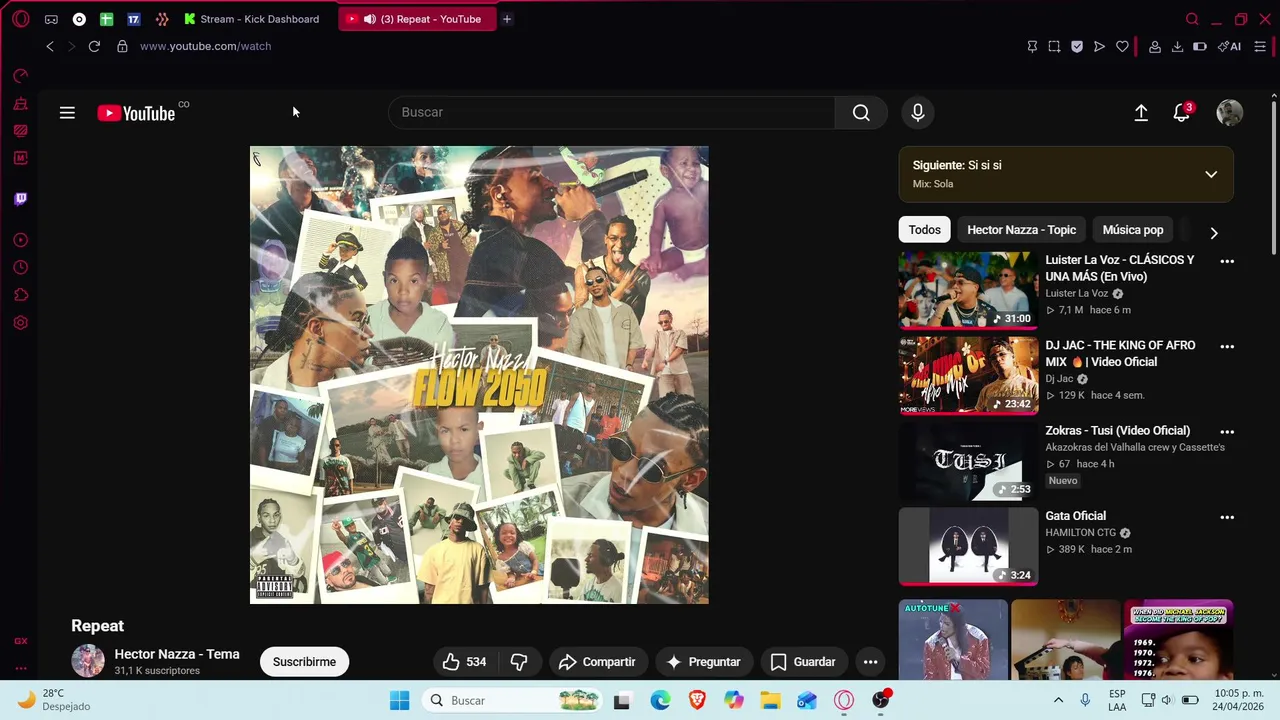Open YouTube notifications bell
The image size is (1280, 720).
[1182, 113]
